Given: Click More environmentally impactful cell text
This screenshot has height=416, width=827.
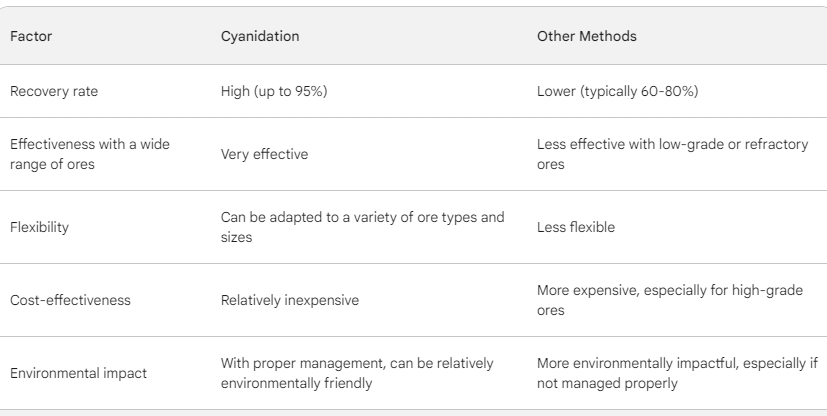Looking at the screenshot, I should 677,373.
